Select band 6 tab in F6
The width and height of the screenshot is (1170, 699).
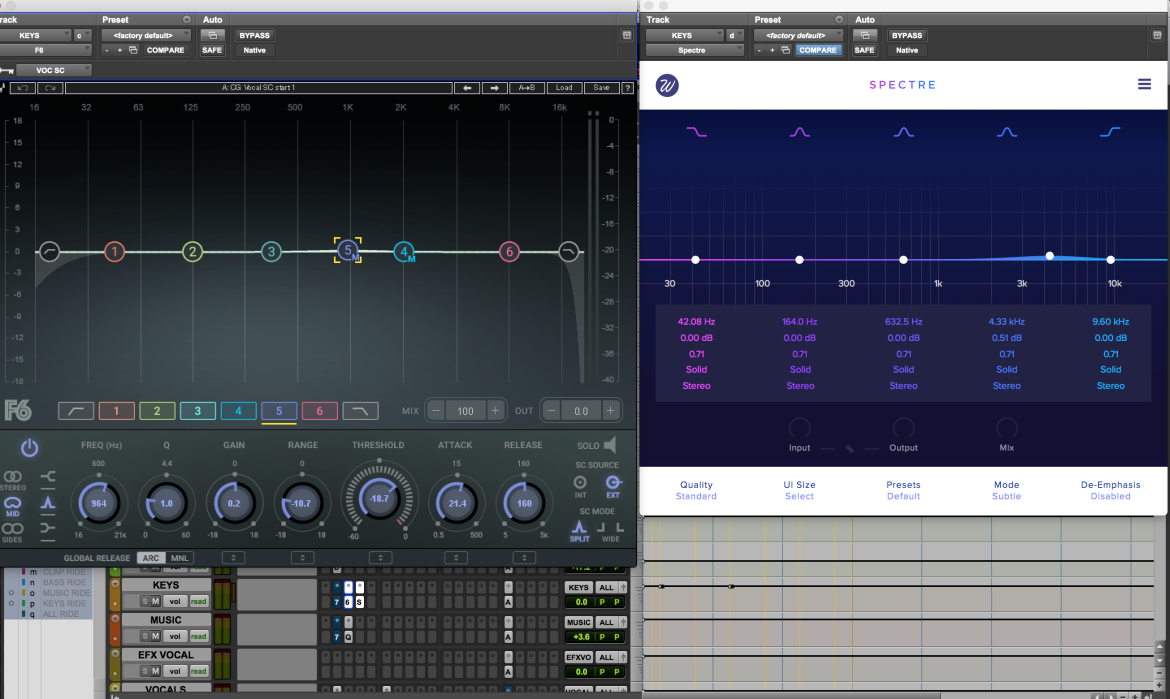(x=319, y=411)
